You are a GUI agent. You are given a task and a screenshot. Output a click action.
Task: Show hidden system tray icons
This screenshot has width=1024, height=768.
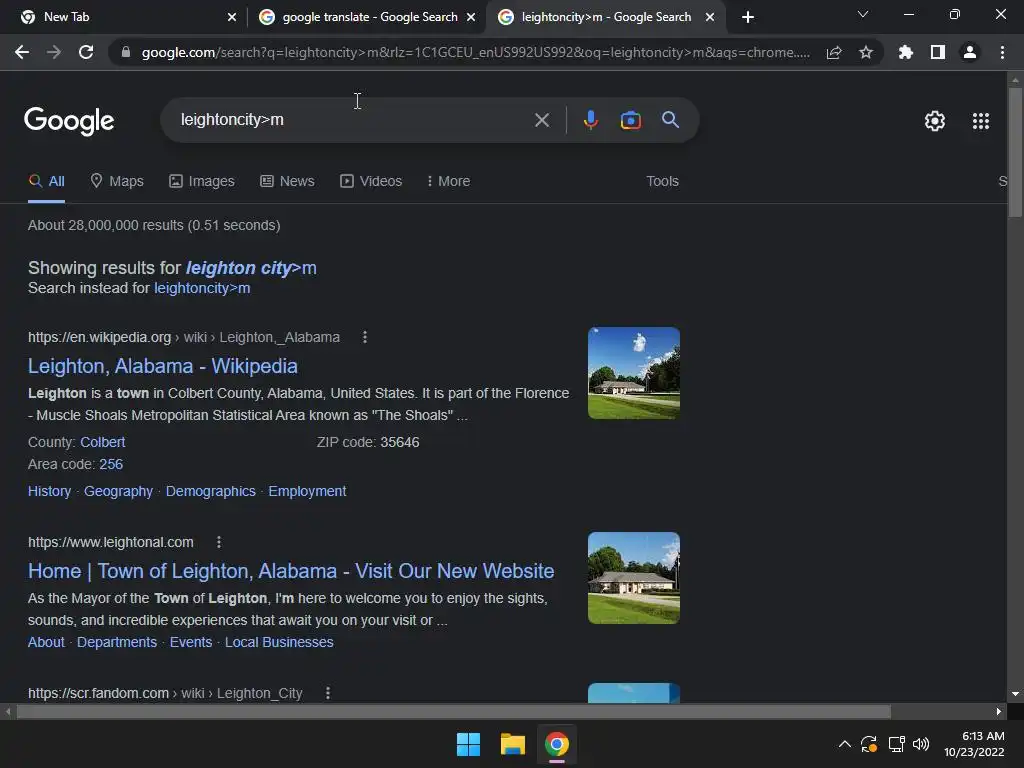(x=844, y=744)
